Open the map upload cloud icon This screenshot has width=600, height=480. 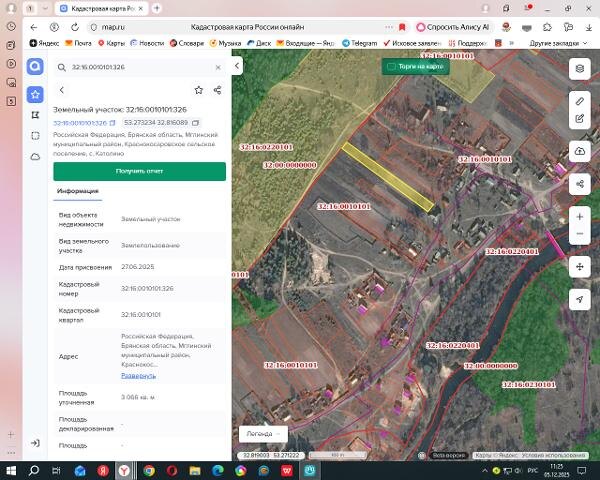point(579,151)
